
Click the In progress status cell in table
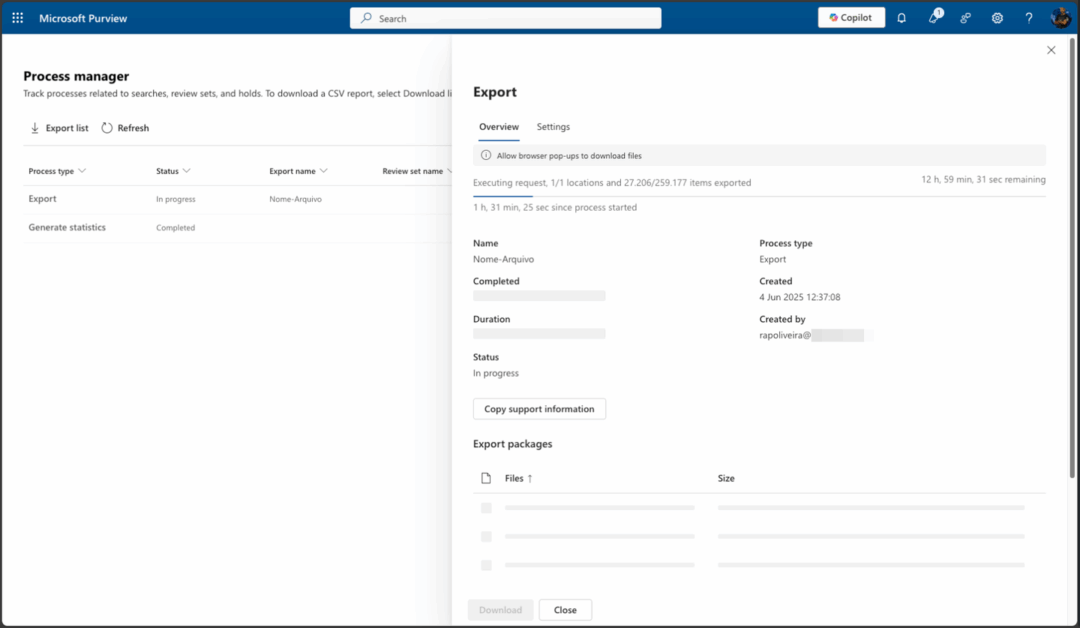click(x=176, y=199)
